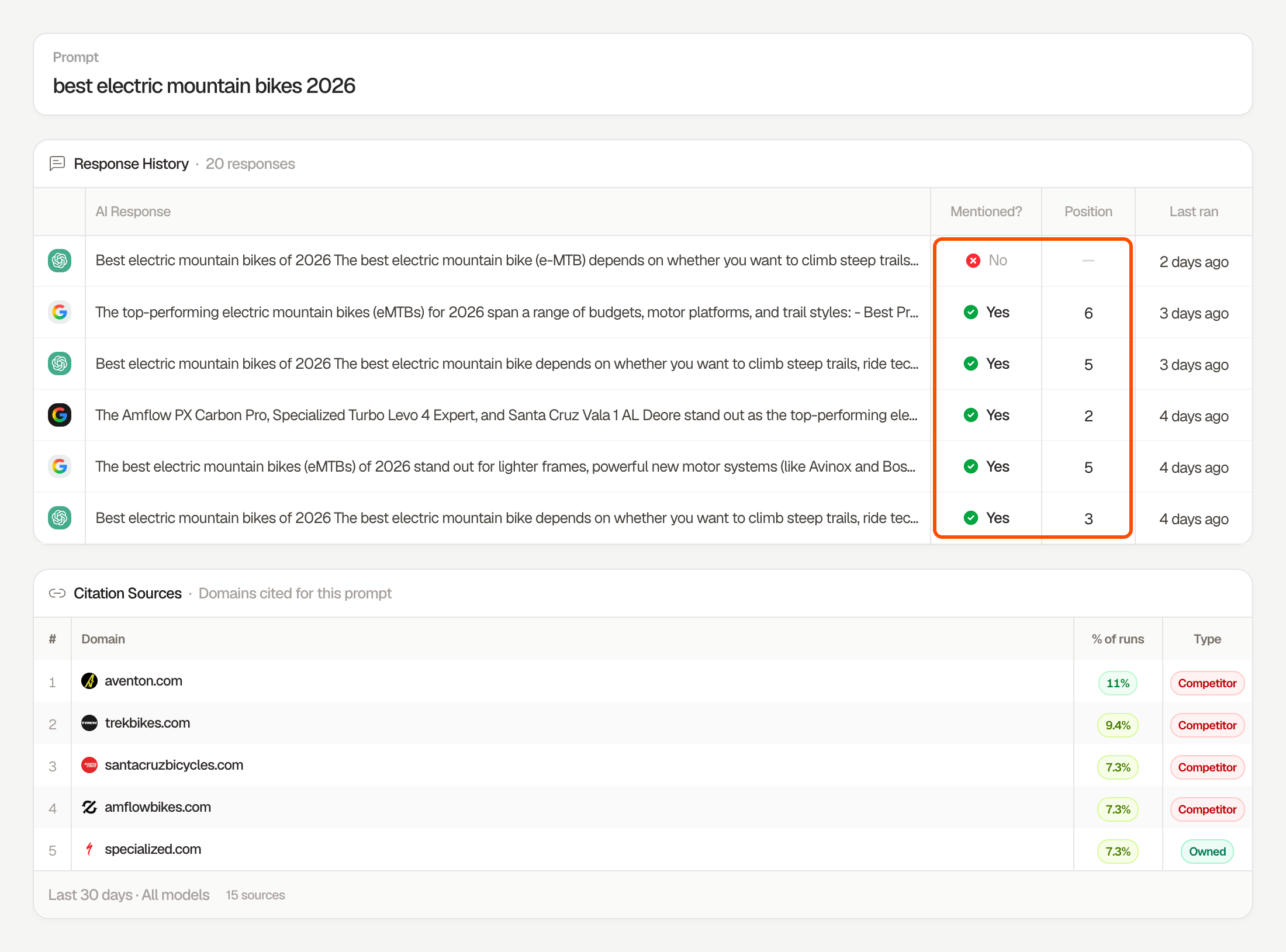Click the Competitor badge for trekbikes.com

[1207, 725]
